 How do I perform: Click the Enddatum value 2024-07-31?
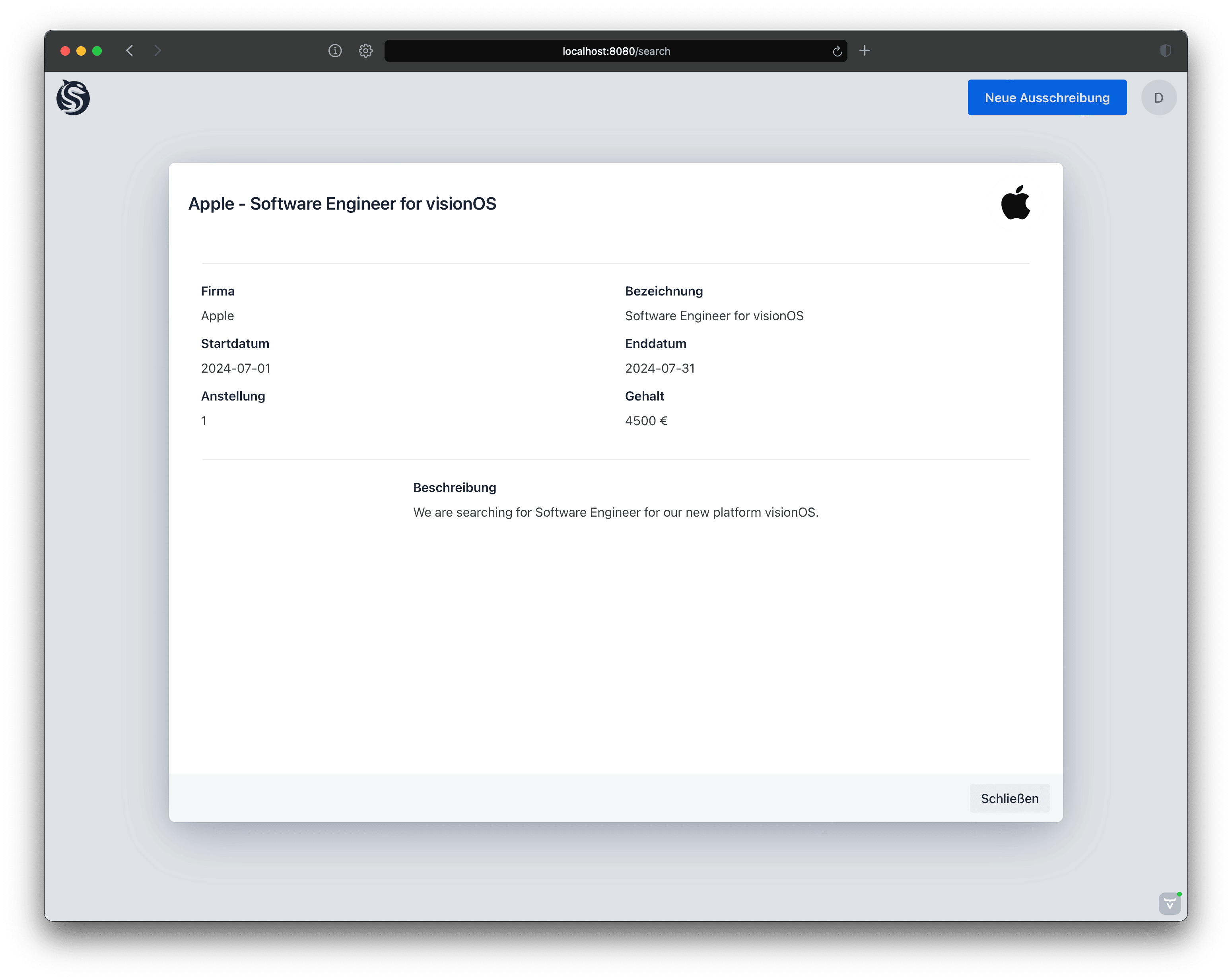[x=659, y=369]
